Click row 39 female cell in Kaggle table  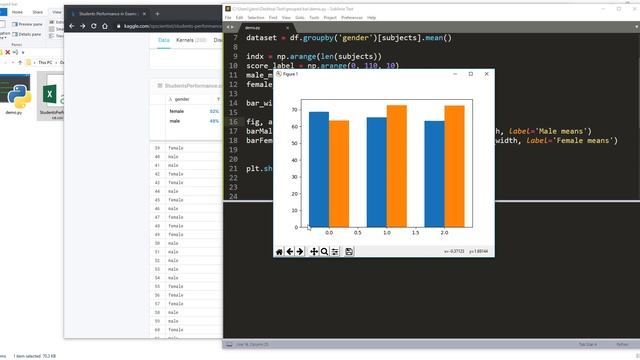(176, 148)
